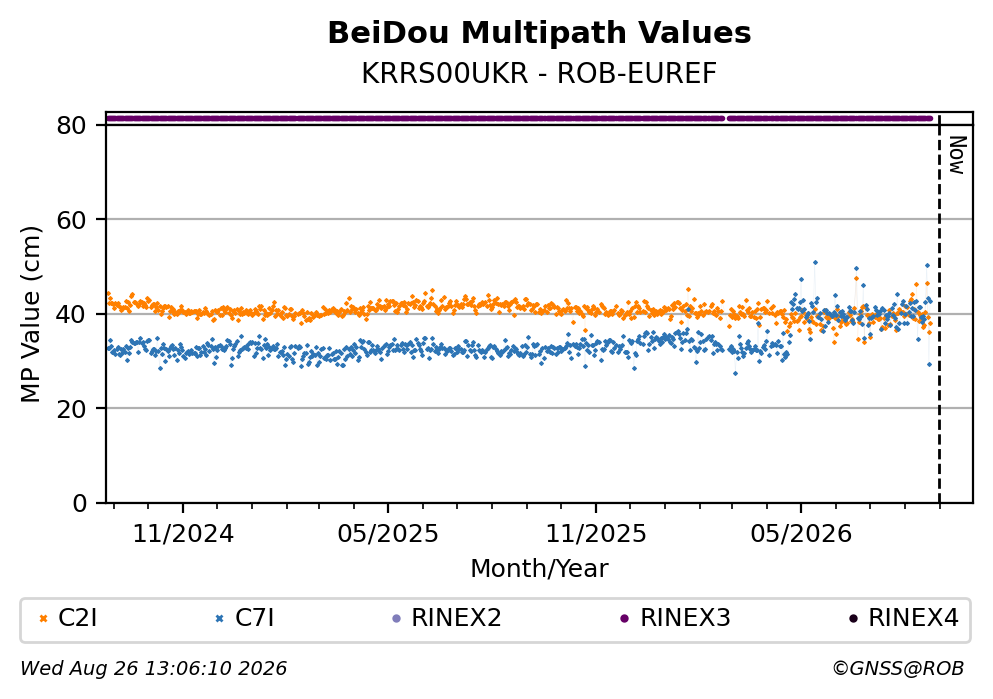
Task: Click the 11/2025 x-axis tick label
Action: click(596, 534)
